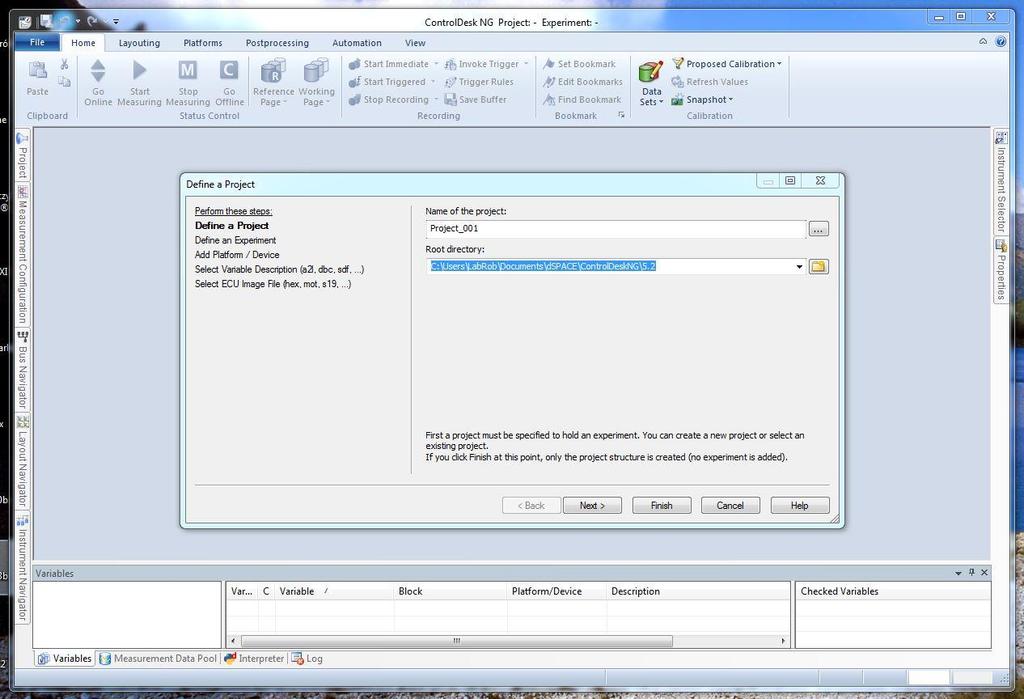Open the Bus Navigator side tab
This screenshot has height=699, width=1024.
(22, 370)
